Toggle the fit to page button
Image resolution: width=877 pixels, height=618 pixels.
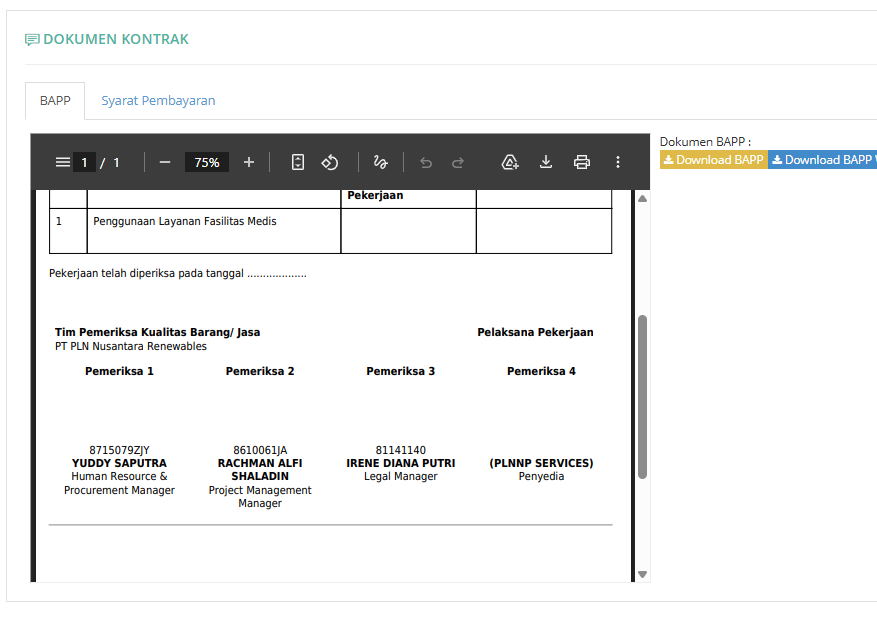click(x=298, y=162)
